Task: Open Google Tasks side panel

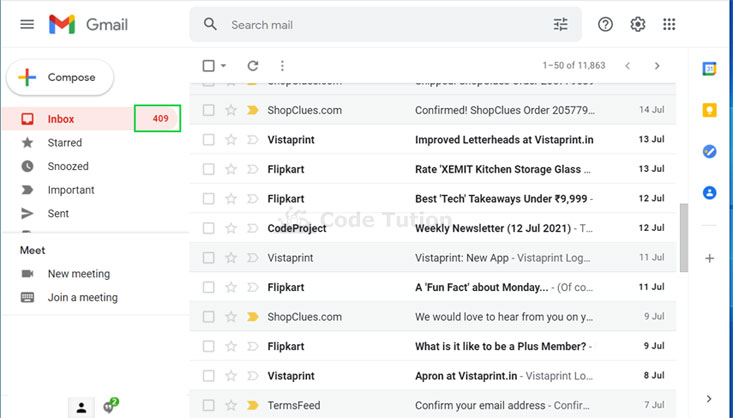Action: [709, 151]
